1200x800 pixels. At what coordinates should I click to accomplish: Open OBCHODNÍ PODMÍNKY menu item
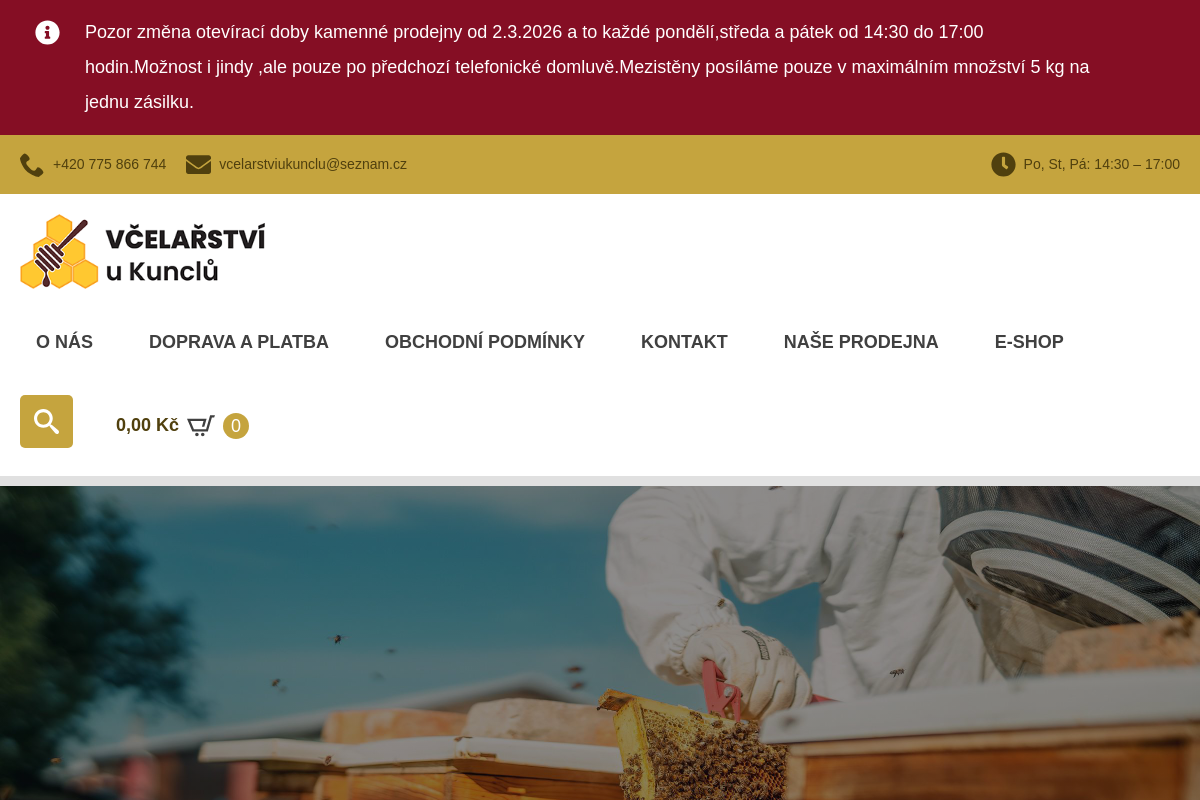485,342
